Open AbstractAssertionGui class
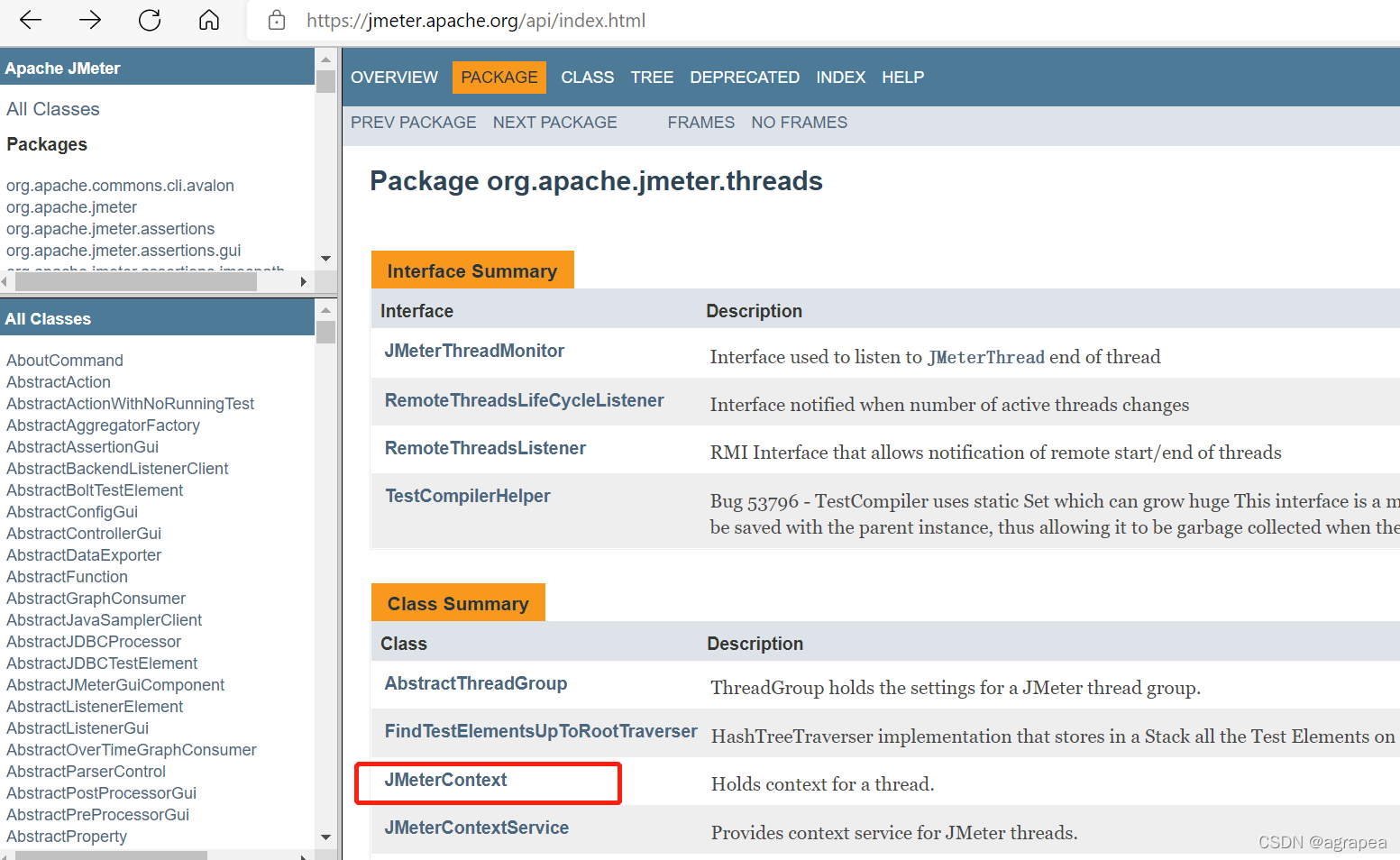Viewport: 1400px width, 860px height. [82, 447]
